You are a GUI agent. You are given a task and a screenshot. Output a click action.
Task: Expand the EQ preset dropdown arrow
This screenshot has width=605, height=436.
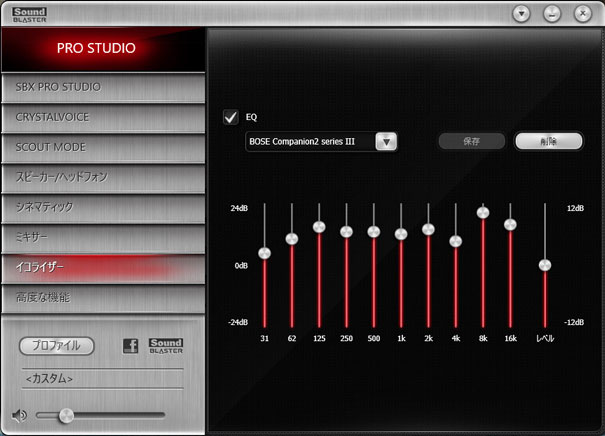click(386, 142)
